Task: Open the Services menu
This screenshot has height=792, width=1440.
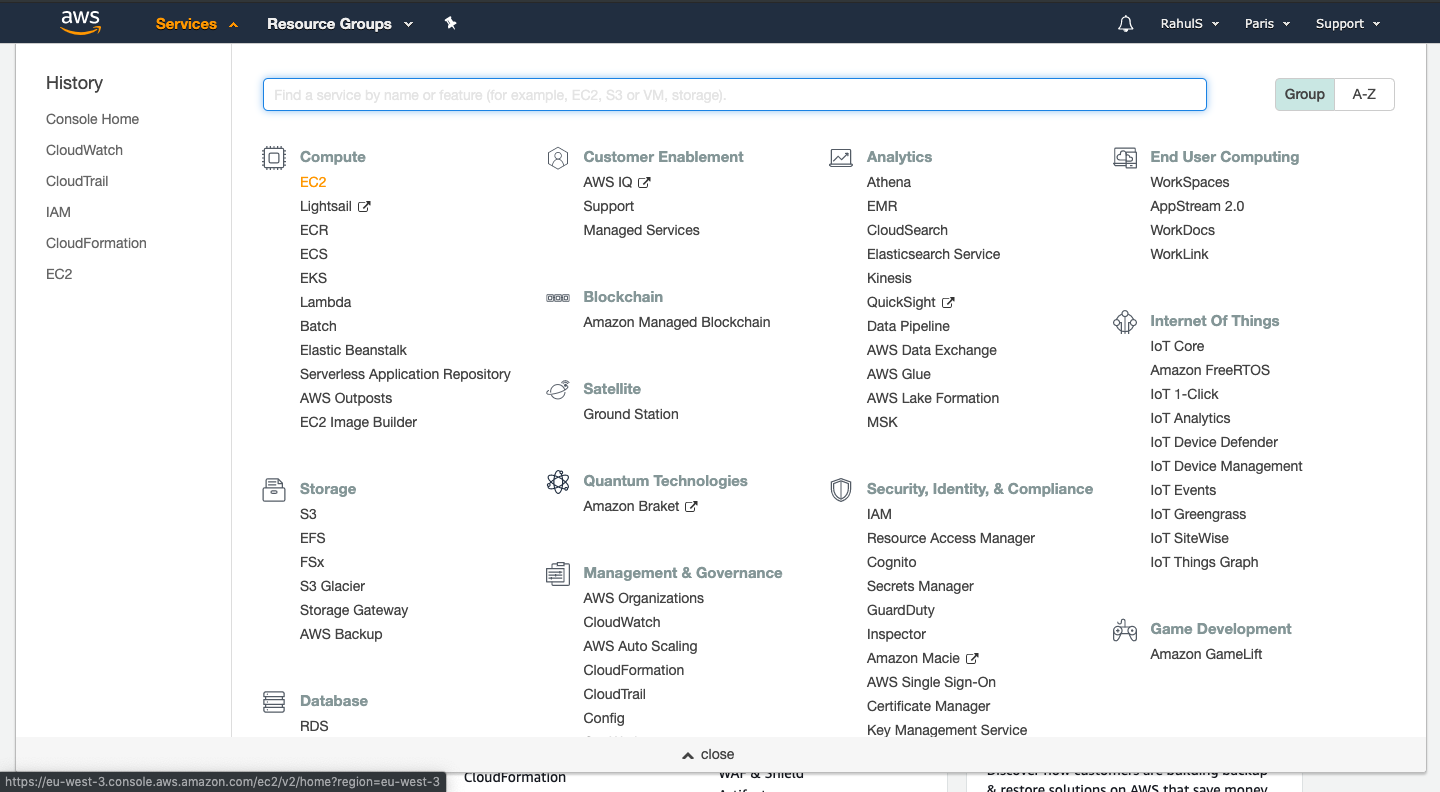Action: point(189,23)
